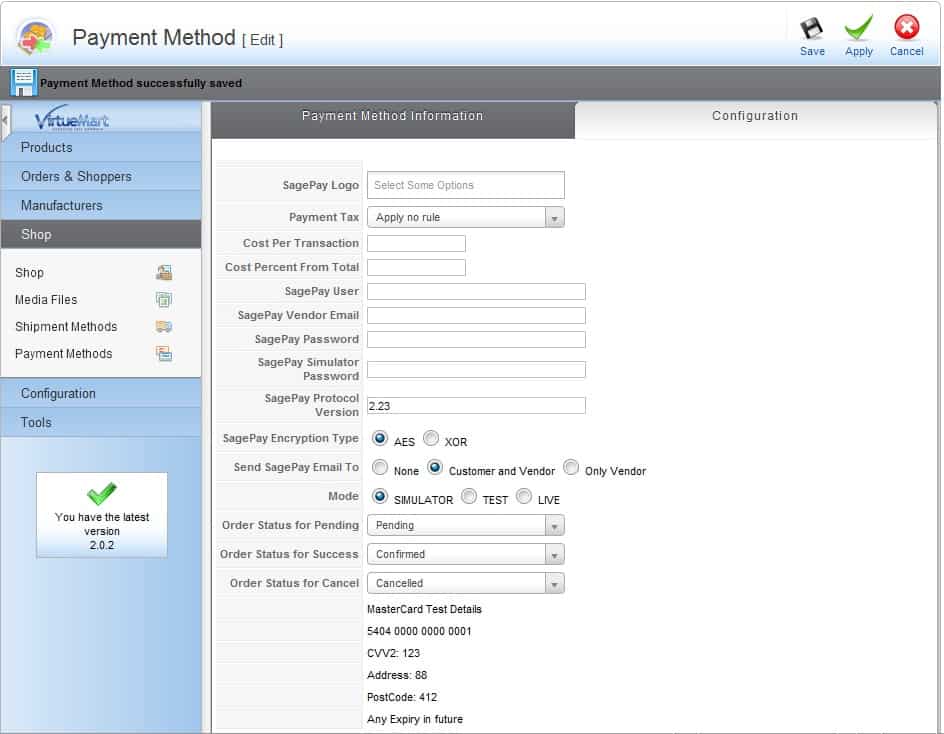This screenshot has height=734, width=944.
Task: Click the red Cancel icon
Action: click(906, 27)
